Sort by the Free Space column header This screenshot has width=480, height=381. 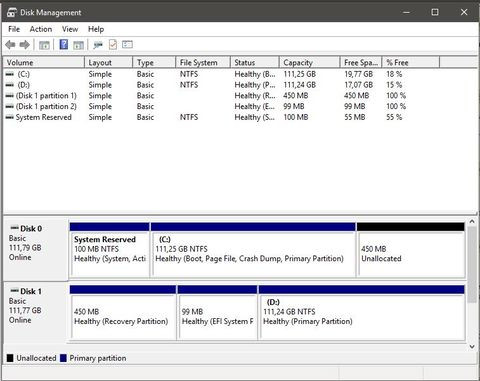[361, 62]
